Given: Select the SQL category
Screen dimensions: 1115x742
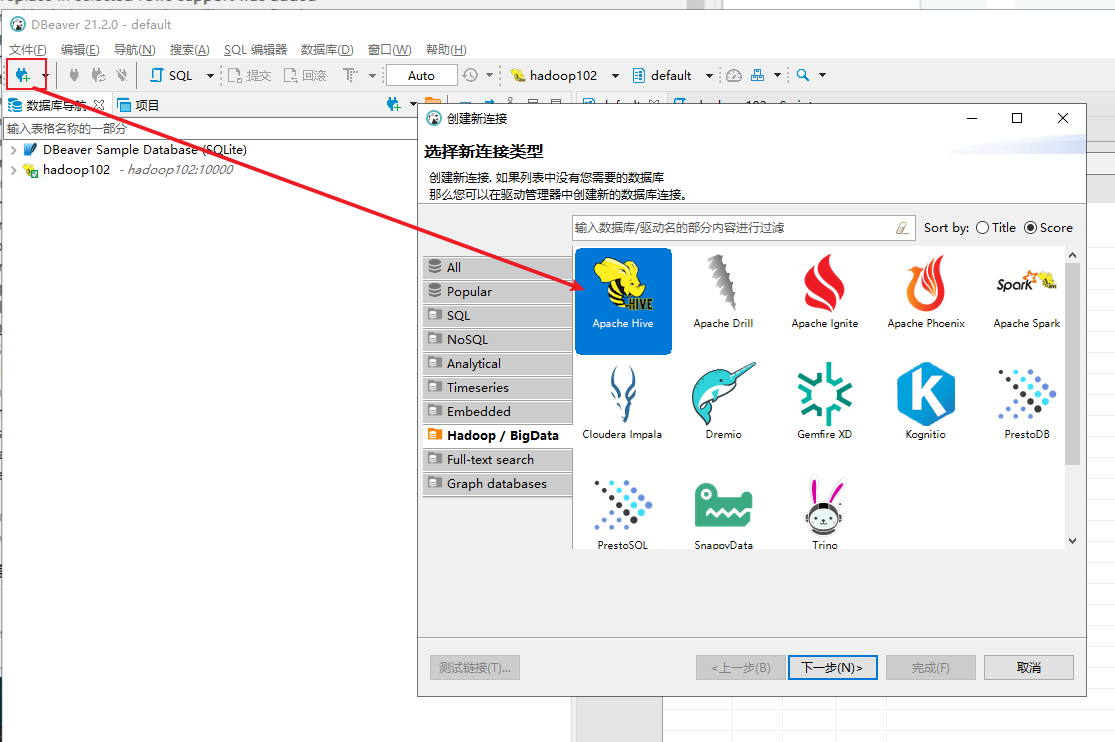Looking at the screenshot, I should [x=497, y=315].
